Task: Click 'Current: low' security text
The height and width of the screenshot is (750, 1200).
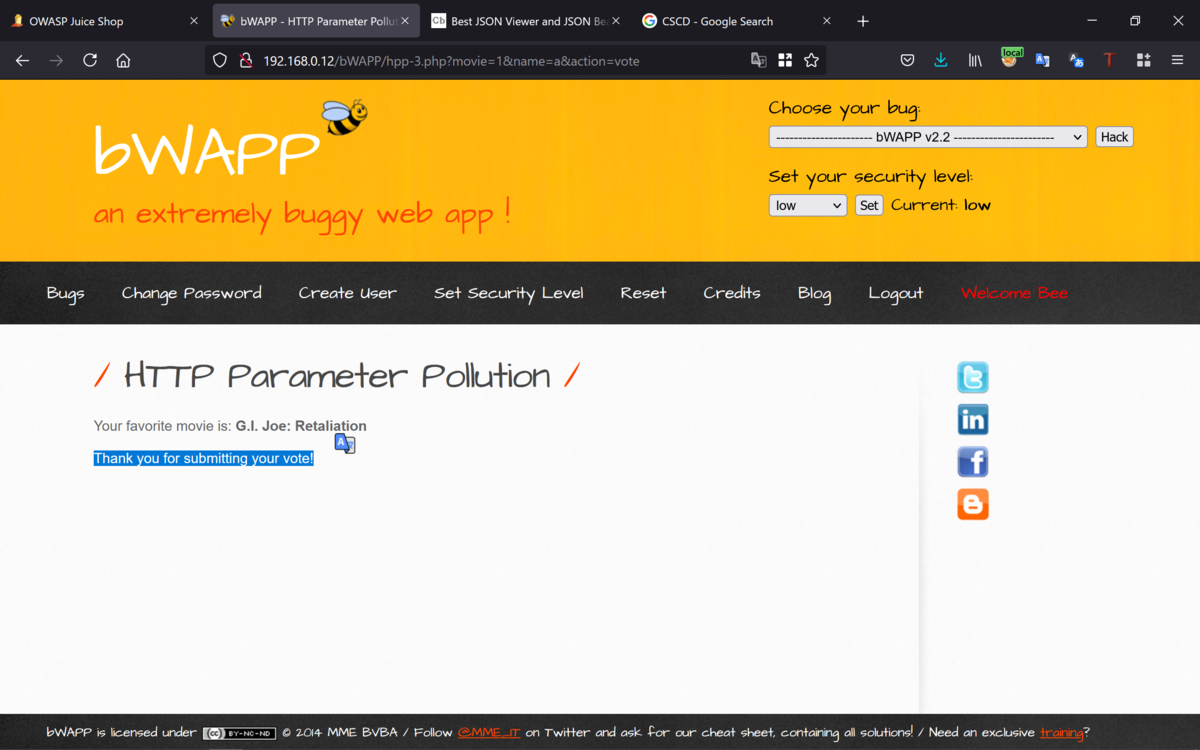Action: [x=941, y=205]
